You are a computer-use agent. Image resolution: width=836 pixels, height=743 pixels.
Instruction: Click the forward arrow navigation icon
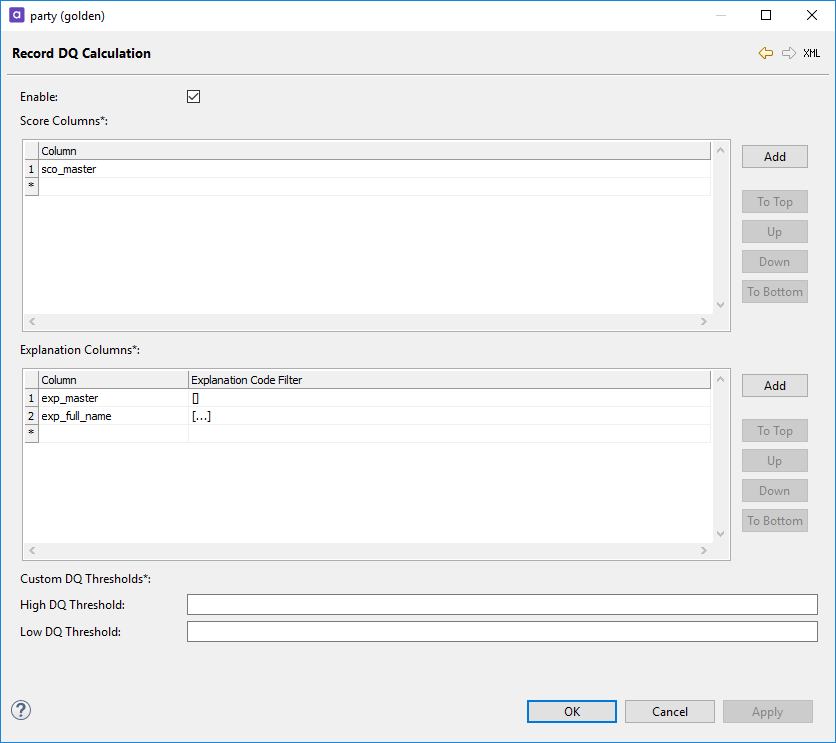[x=789, y=53]
